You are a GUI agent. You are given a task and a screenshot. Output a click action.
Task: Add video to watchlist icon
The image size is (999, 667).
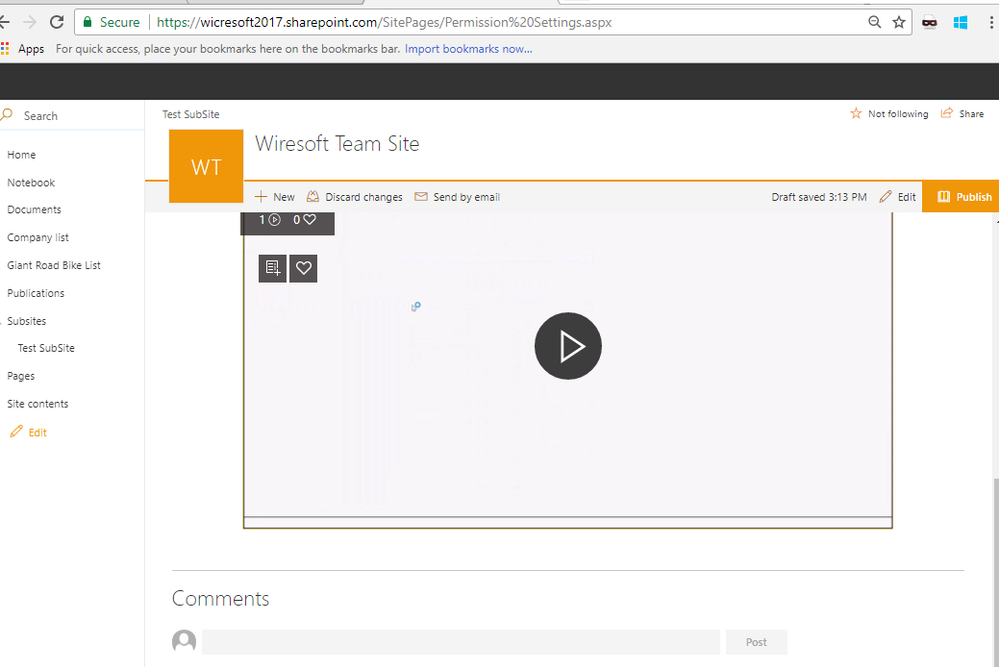point(273,268)
